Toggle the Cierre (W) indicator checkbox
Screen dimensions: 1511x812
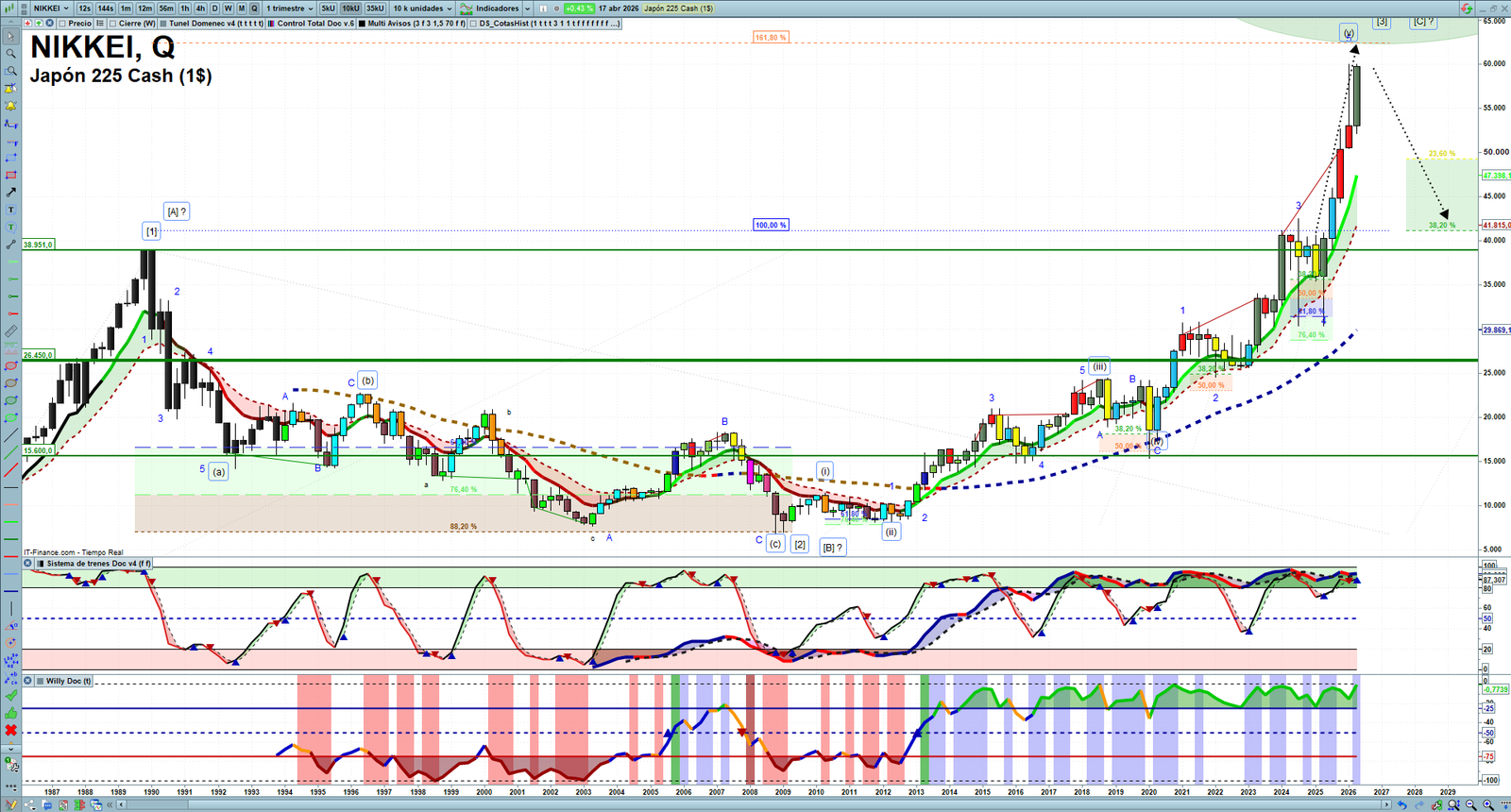113,24
